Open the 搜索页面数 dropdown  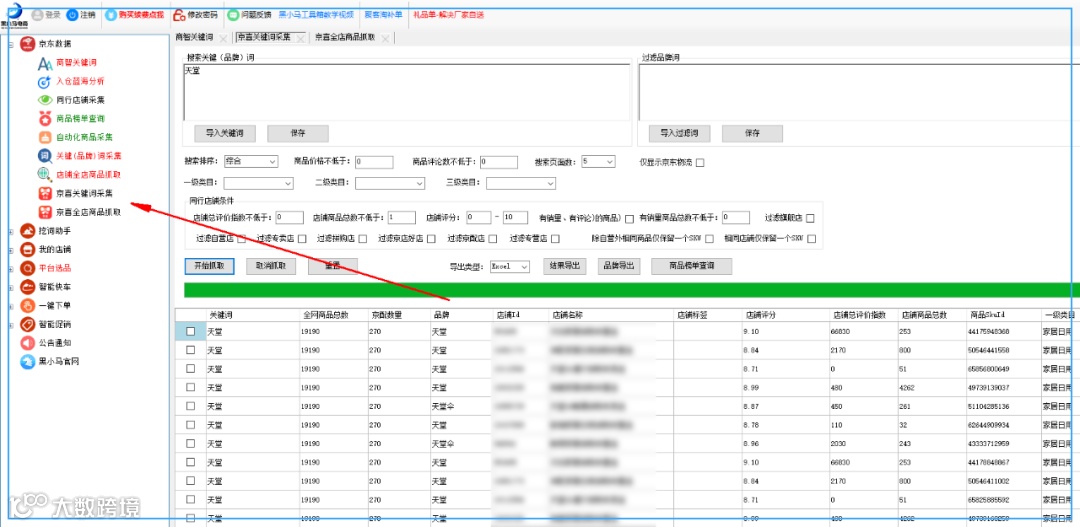point(598,162)
